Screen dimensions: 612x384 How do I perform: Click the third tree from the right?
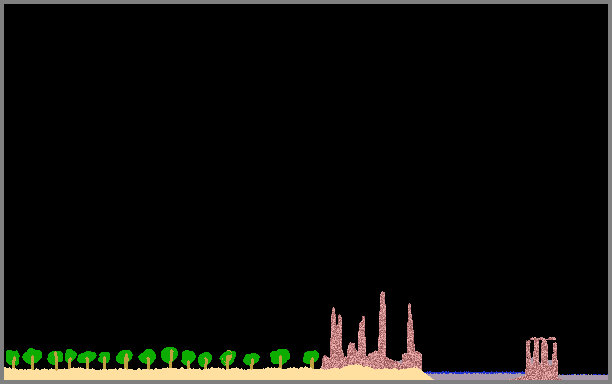point(251,361)
